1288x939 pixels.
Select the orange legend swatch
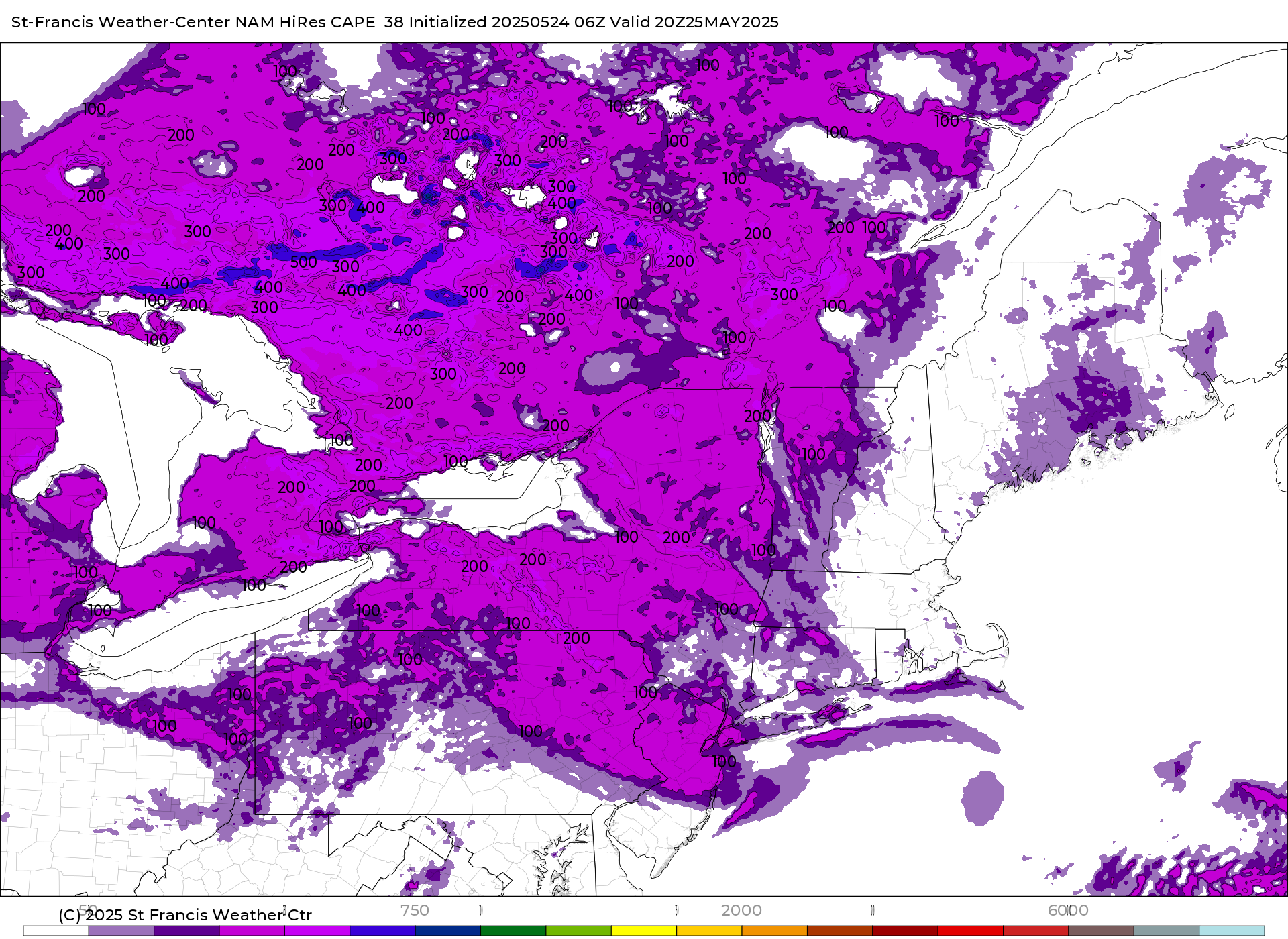tap(775, 931)
